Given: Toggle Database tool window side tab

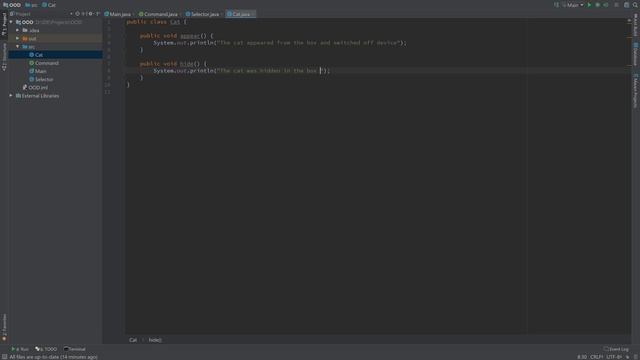Looking at the screenshot, I should [x=636, y=54].
